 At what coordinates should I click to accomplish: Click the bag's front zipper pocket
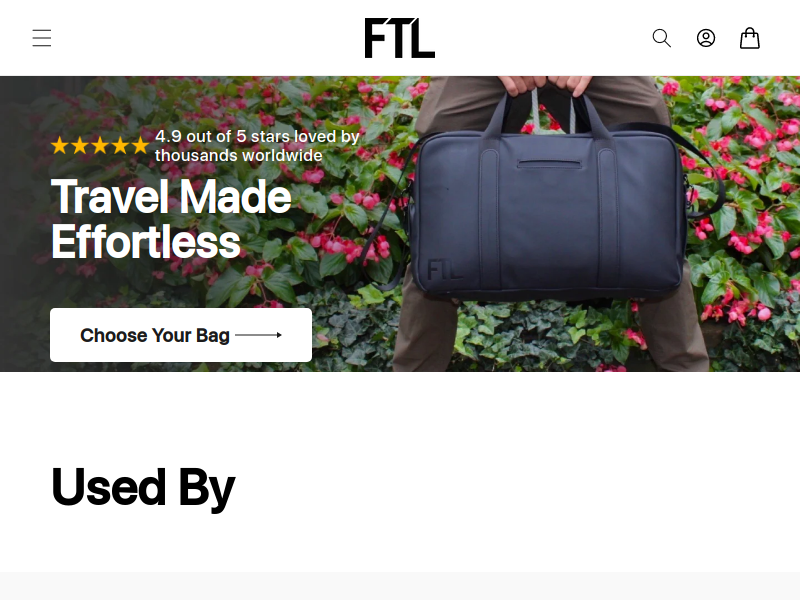click(x=549, y=164)
